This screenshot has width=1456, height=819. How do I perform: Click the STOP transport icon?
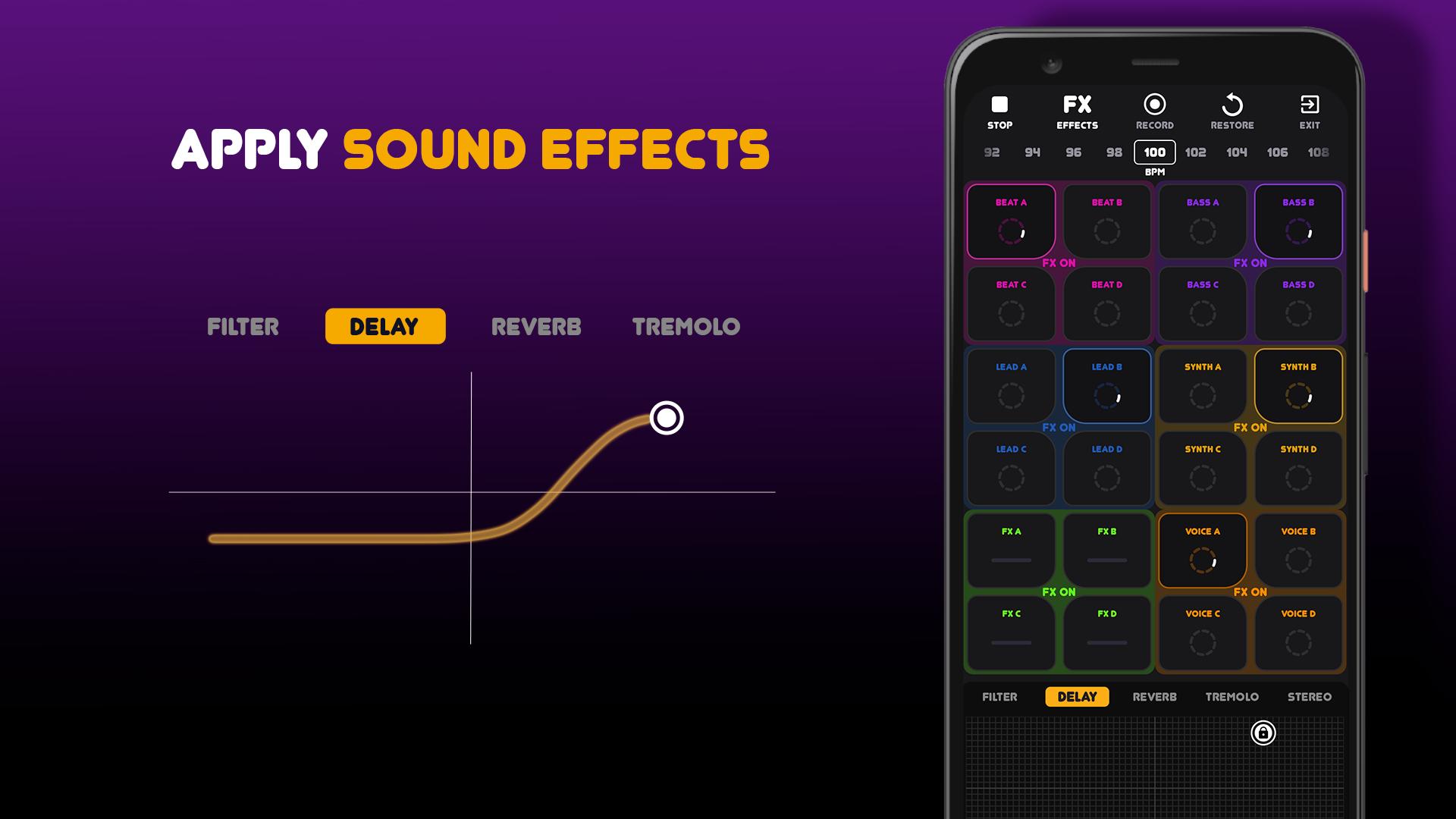[999, 104]
